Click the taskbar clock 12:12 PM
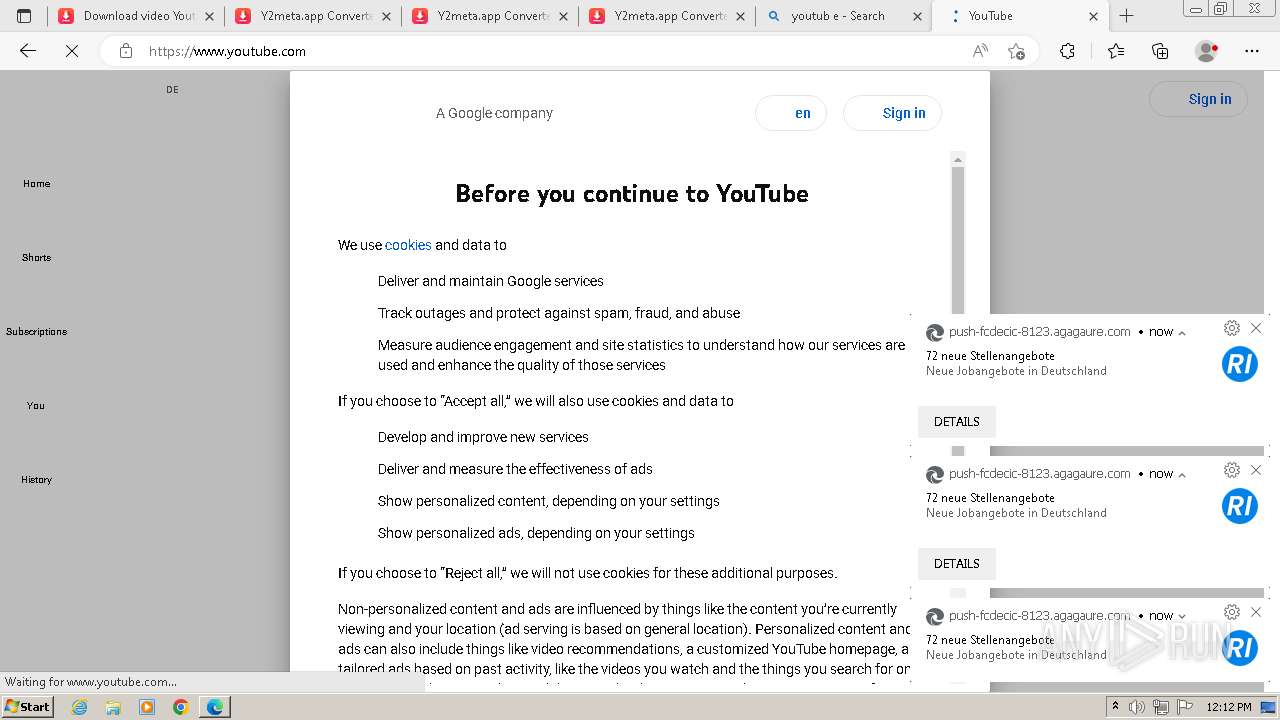The width and height of the screenshot is (1280, 720). coord(1229,707)
